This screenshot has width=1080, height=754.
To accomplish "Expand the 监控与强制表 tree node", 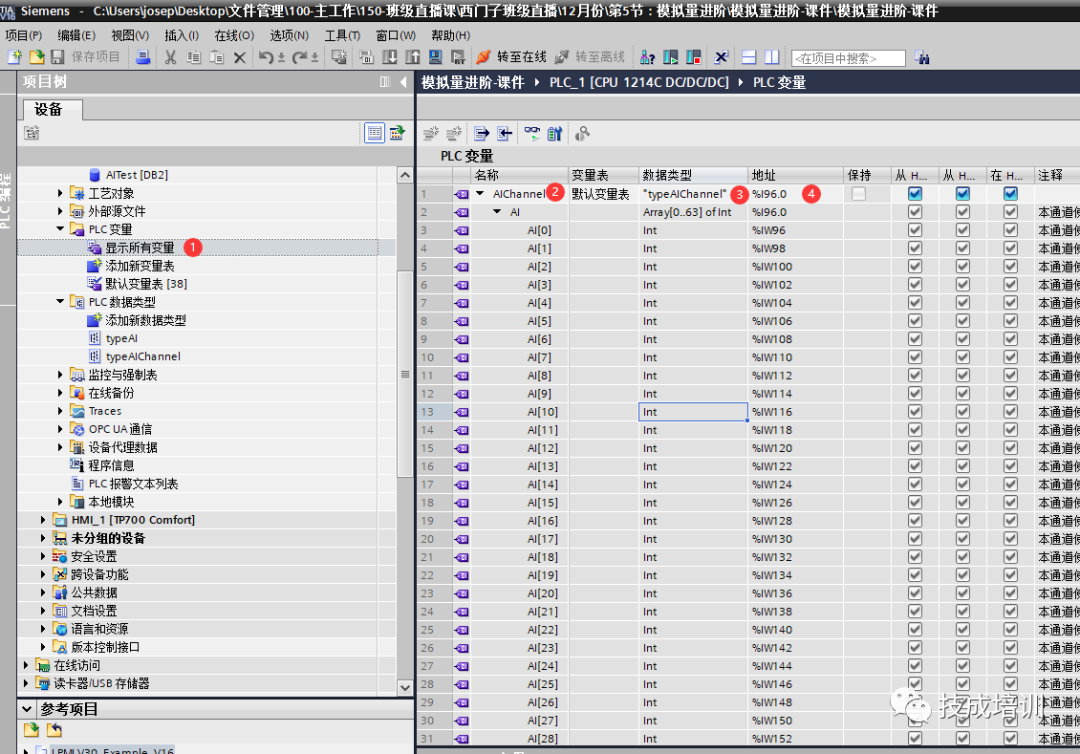I will 60,375.
